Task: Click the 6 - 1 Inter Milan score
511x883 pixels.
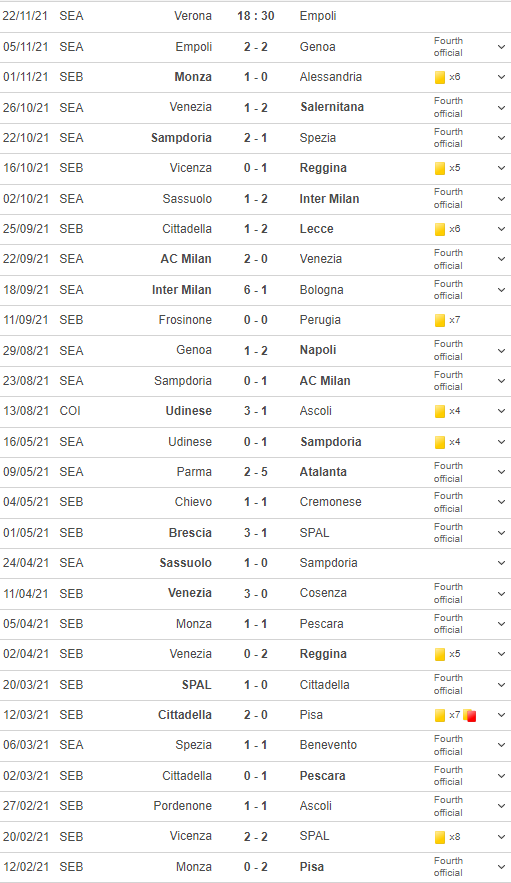Action: click(256, 290)
